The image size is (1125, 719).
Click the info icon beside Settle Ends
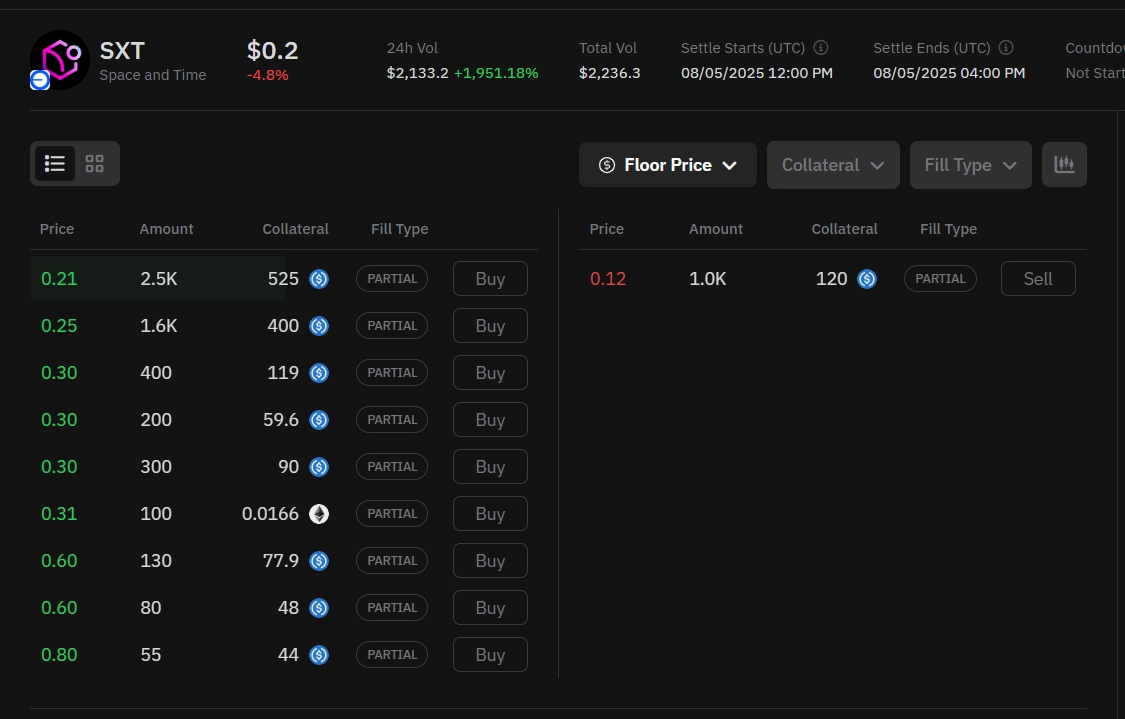pyautogui.click(x=1005, y=47)
